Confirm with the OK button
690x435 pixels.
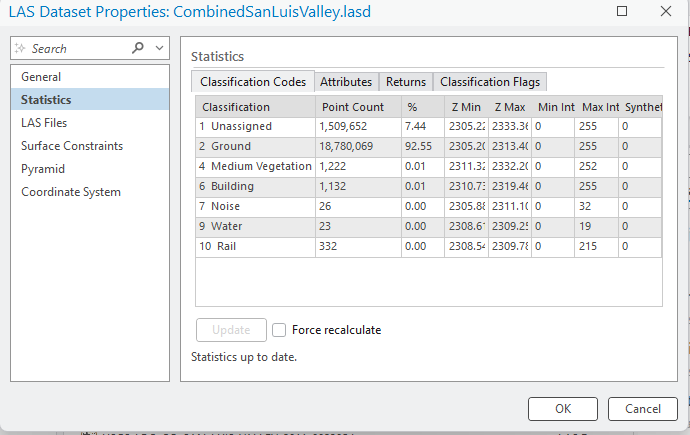coord(563,409)
